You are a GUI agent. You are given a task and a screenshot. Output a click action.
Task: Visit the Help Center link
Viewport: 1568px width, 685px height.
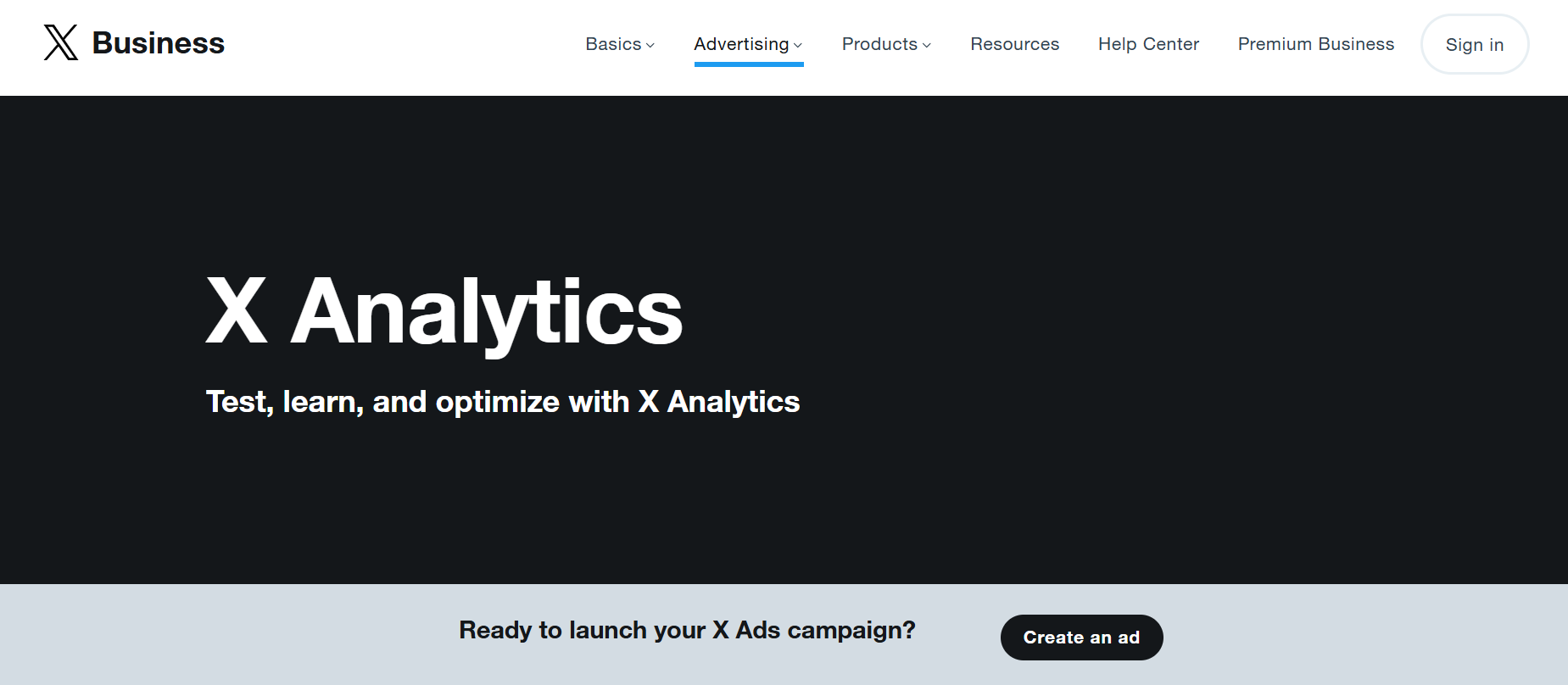point(1148,44)
